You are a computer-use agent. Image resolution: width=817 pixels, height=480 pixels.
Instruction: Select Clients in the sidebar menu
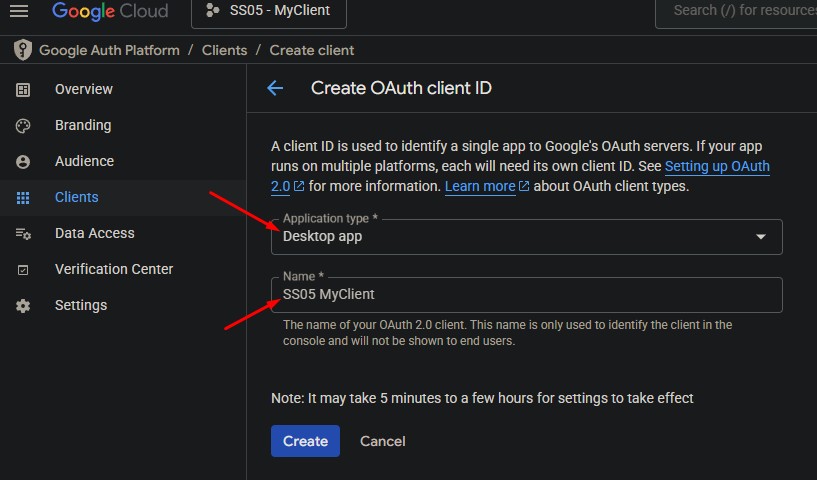point(76,197)
